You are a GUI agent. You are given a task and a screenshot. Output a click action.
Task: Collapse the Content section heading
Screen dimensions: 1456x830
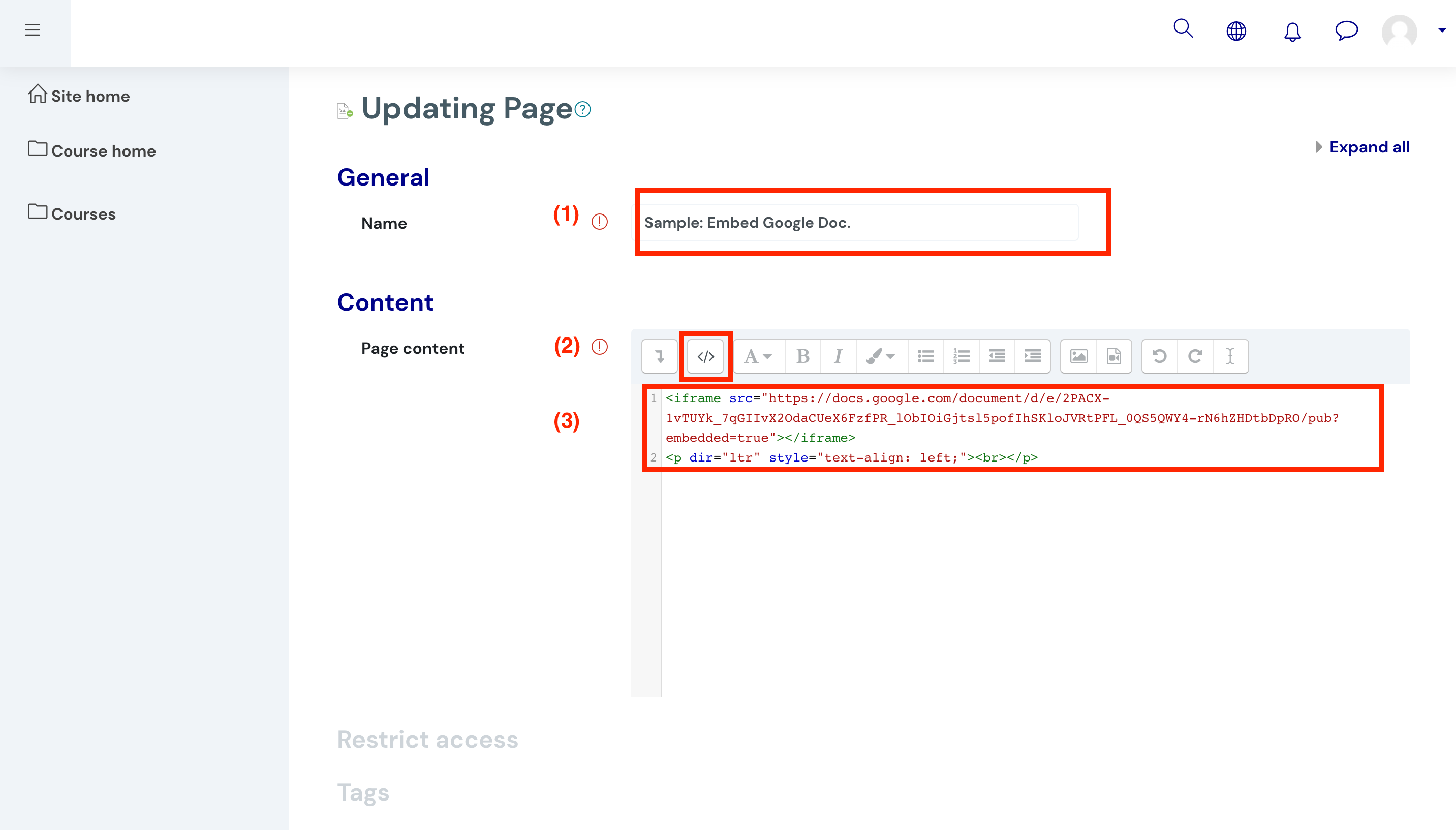coord(385,302)
